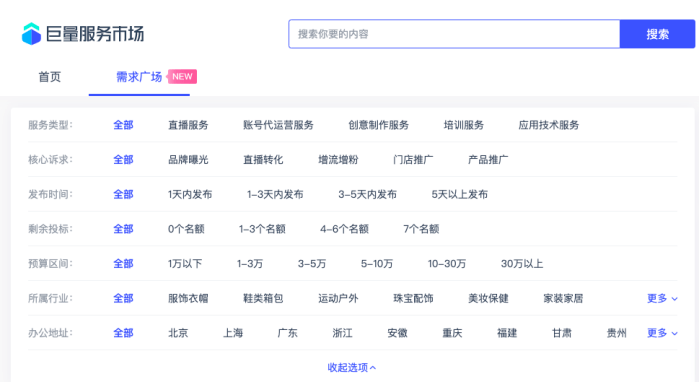
Task: Select 4-6个名额 remaining bids
Action: click(344, 229)
